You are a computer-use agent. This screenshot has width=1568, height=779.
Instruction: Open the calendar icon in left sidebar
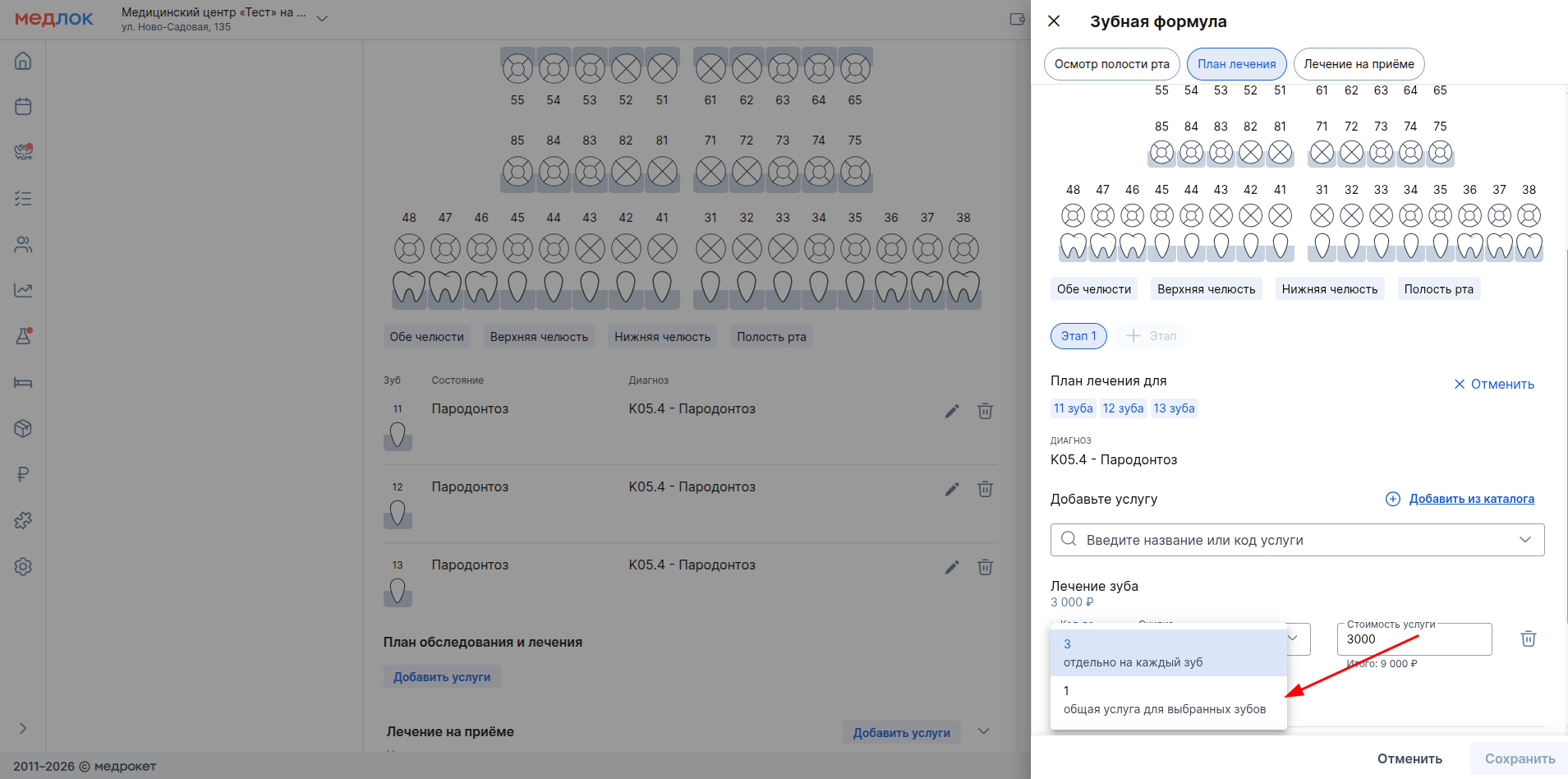pos(23,107)
